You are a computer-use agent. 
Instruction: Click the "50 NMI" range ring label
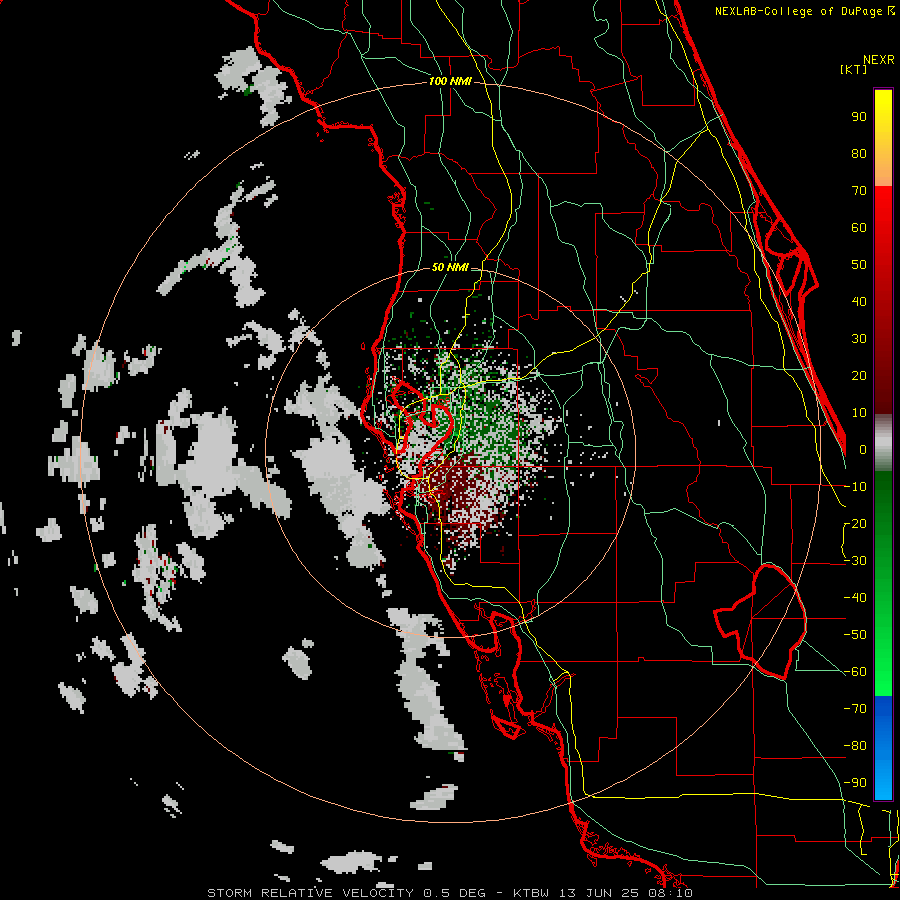(x=450, y=267)
